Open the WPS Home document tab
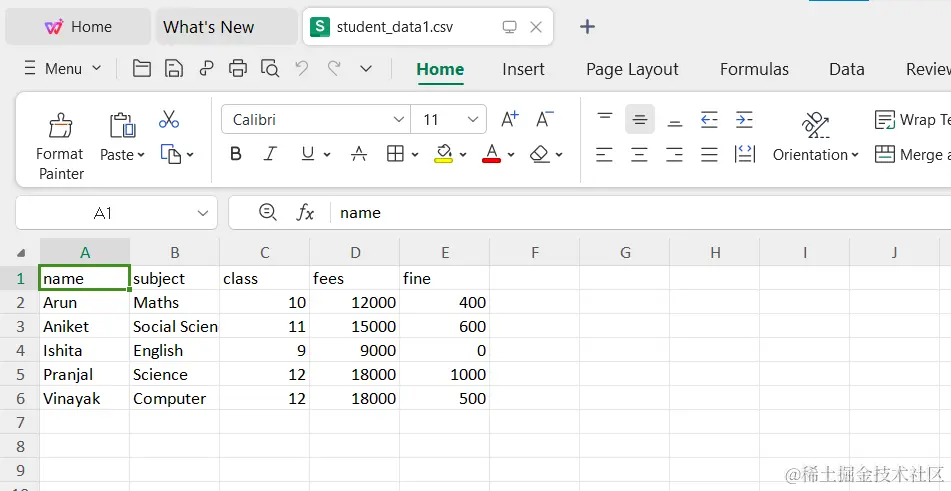Image resolution: width=951 pixels, height=491 pixels. pyautogui.click(x=78, y=27)
